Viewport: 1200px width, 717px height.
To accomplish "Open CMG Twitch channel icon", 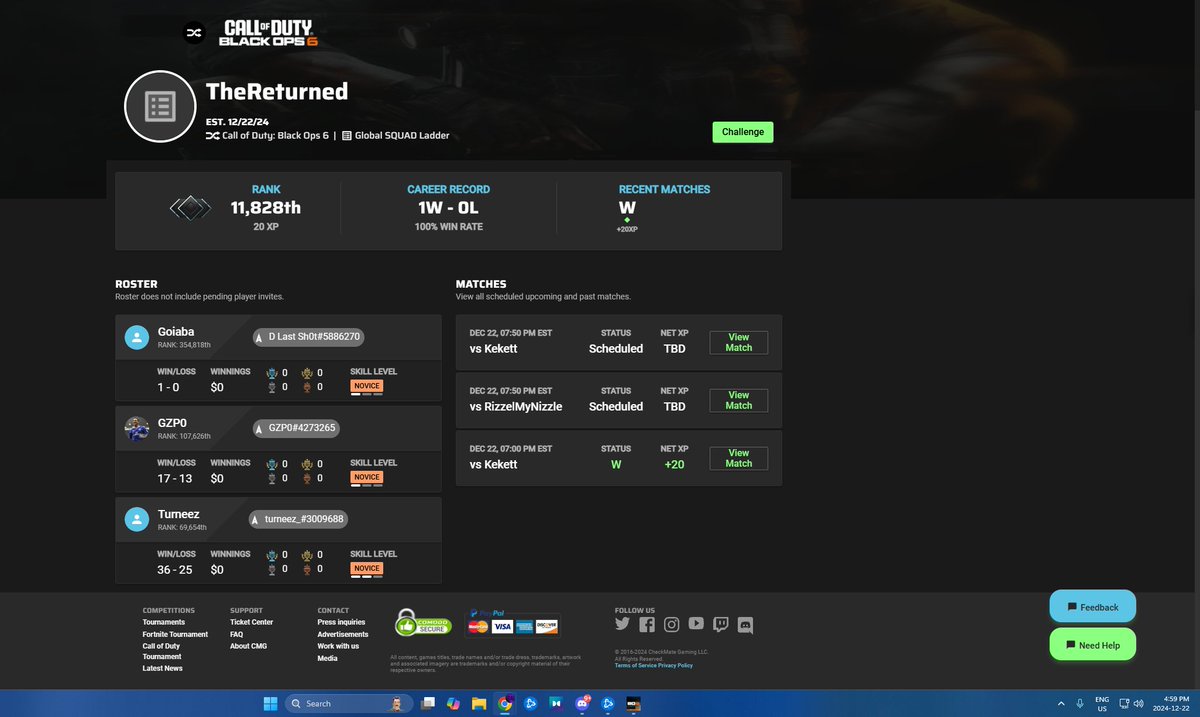I will (x=721, y=624).
